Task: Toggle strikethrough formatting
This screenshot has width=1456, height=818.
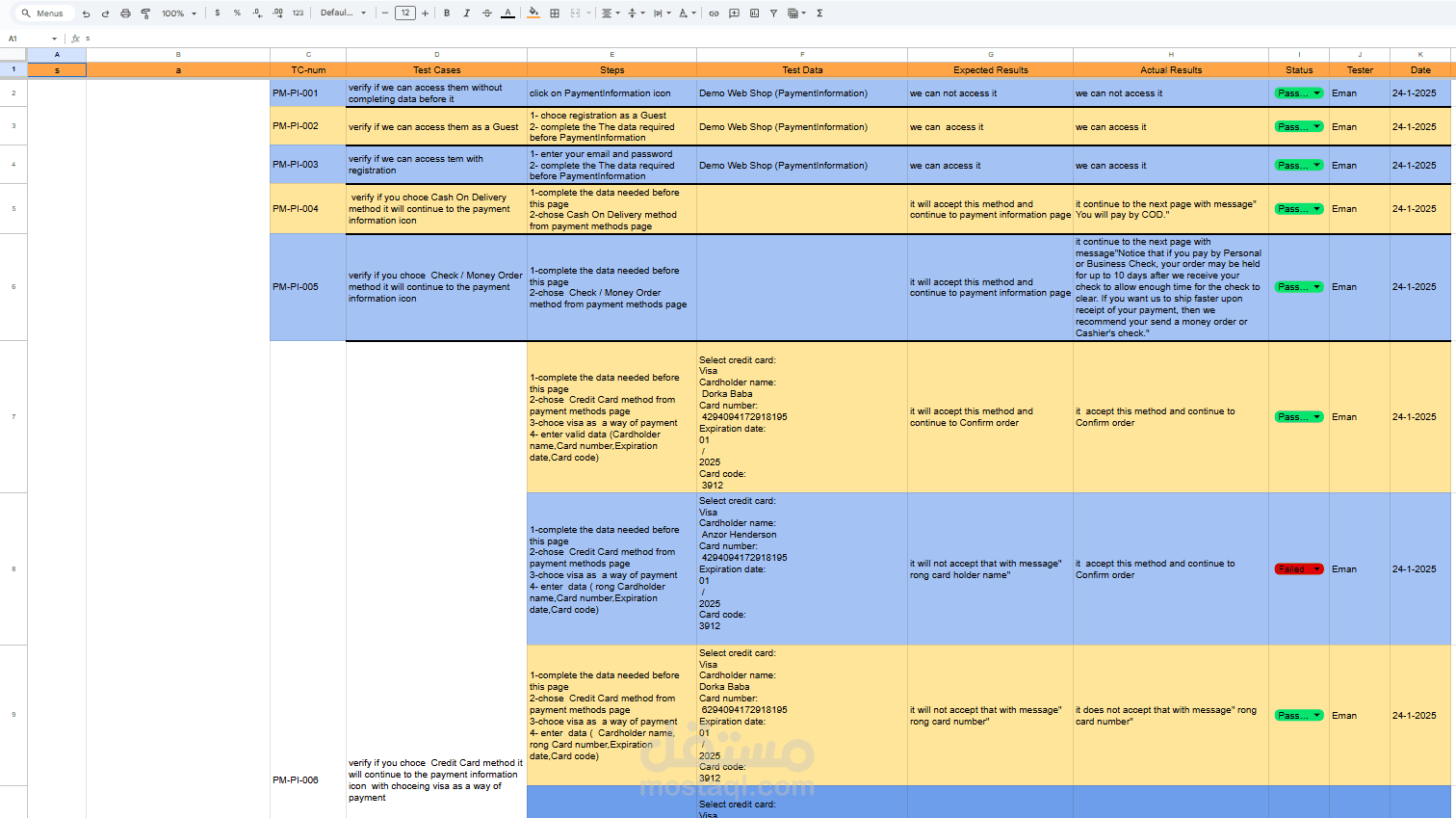Action: [x=486, y=13]
